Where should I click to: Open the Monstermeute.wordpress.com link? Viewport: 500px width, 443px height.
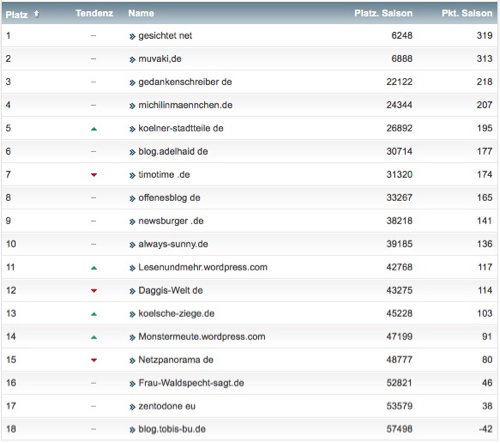click(x=202, y=337)
